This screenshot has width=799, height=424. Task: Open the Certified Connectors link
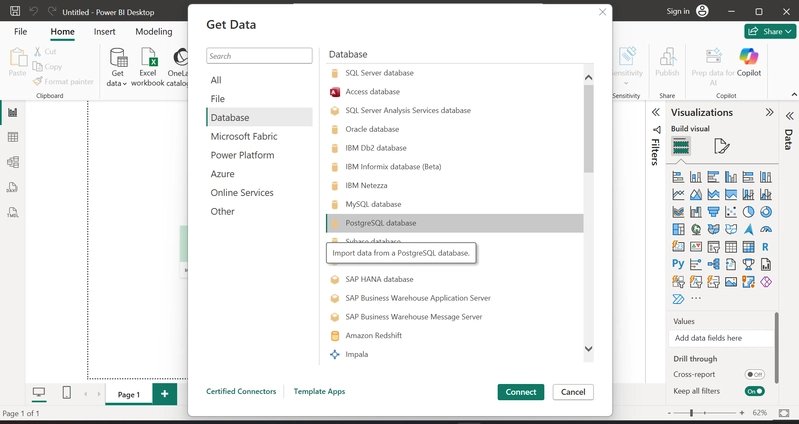[x=241, y=391]
